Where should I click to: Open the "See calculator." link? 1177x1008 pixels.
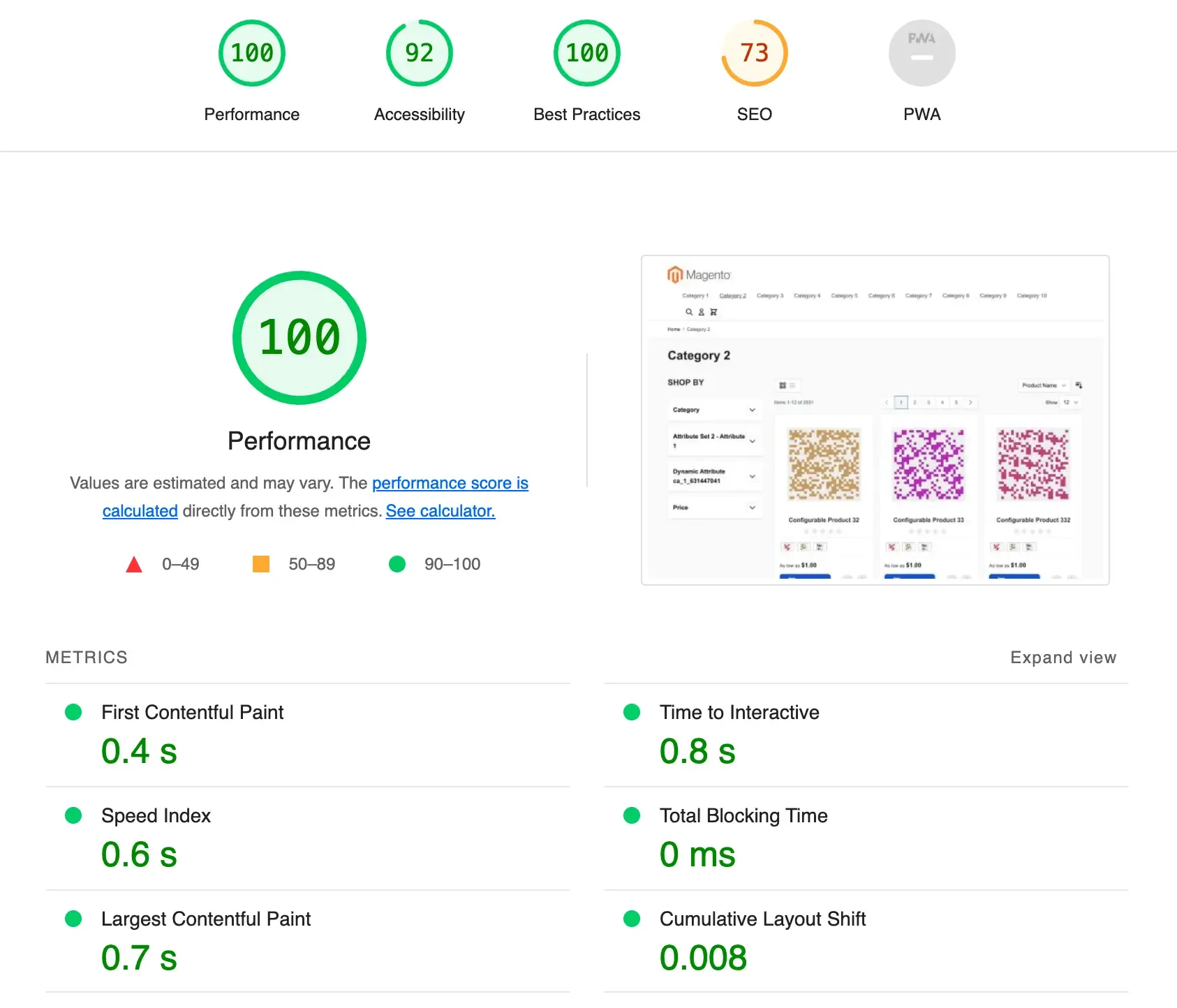(x=440, y=511)
